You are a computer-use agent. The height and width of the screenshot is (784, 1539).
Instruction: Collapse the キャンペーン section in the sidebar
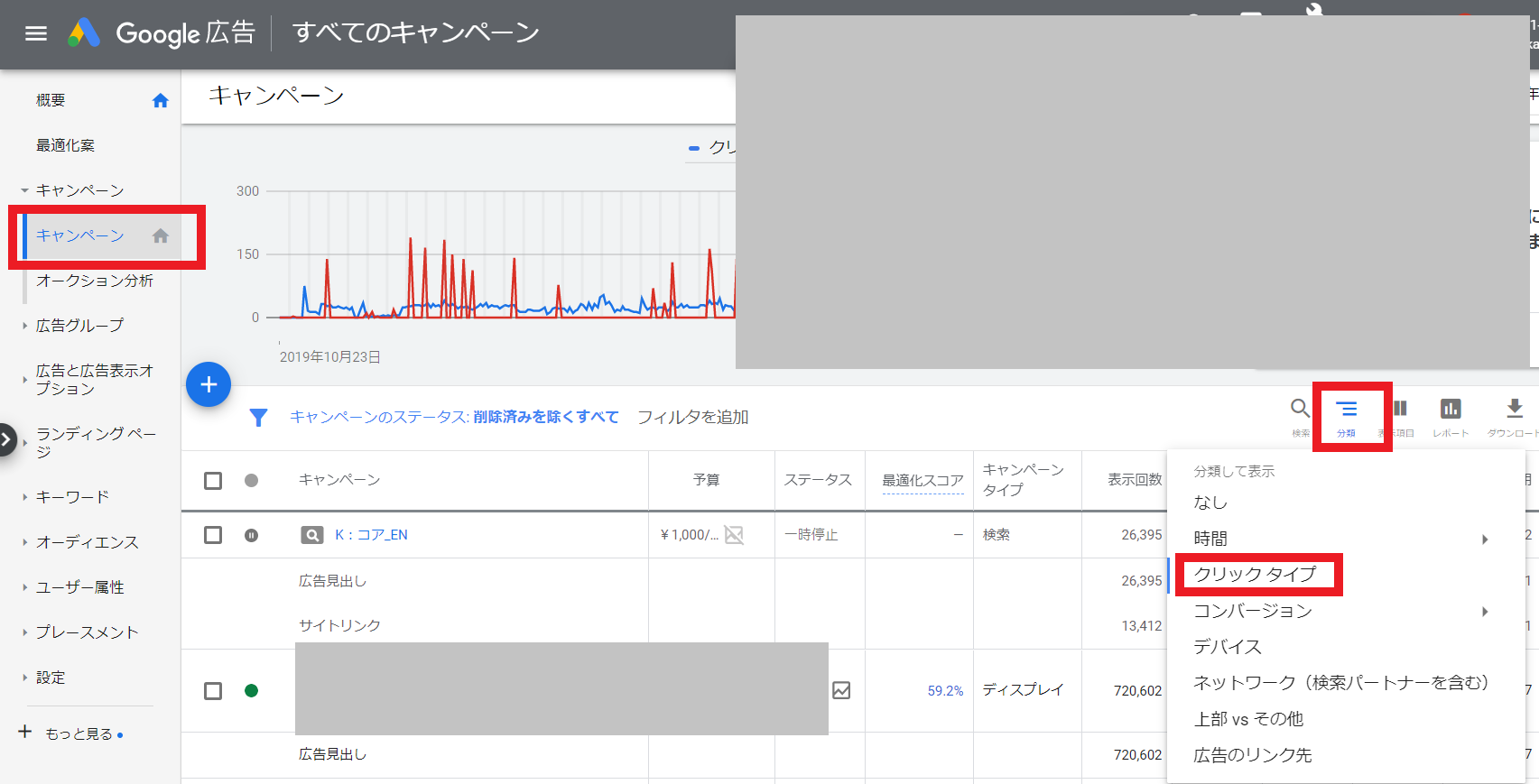24,190
